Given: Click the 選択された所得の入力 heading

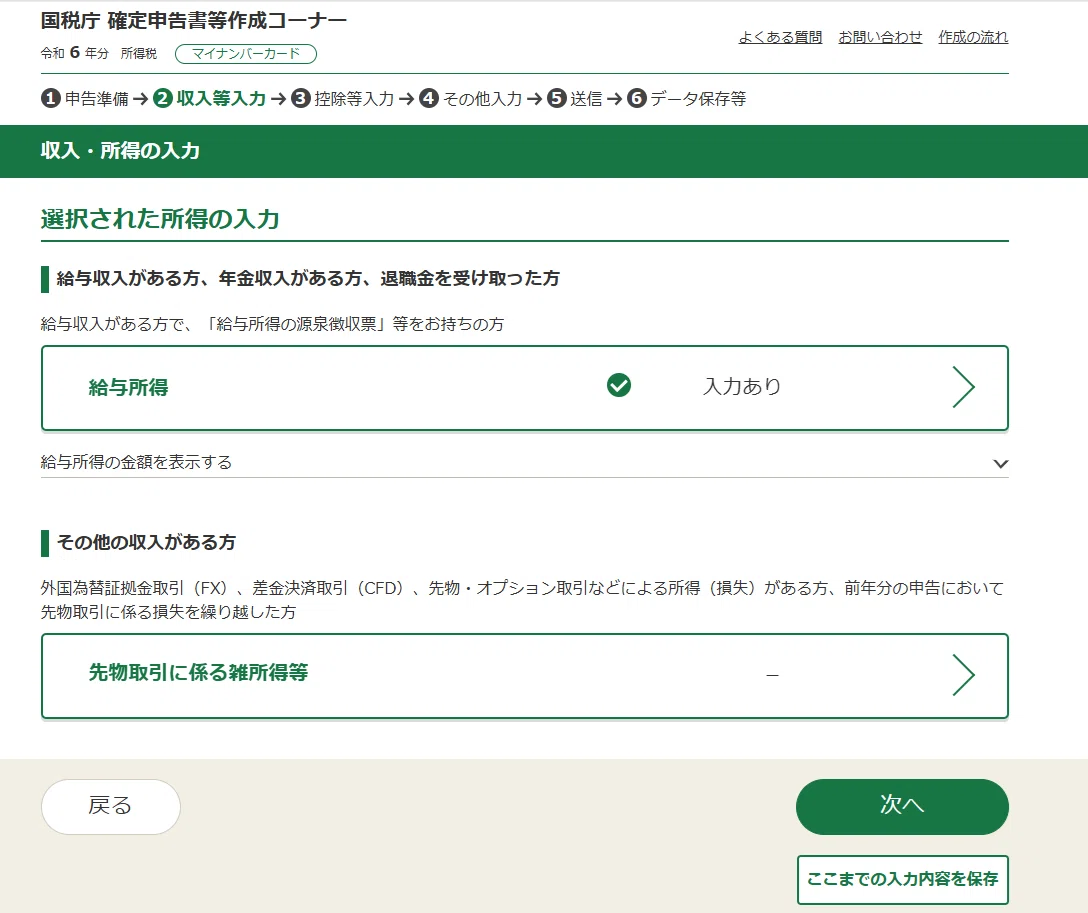Looking at the screenshot, I should pos(160,219).
